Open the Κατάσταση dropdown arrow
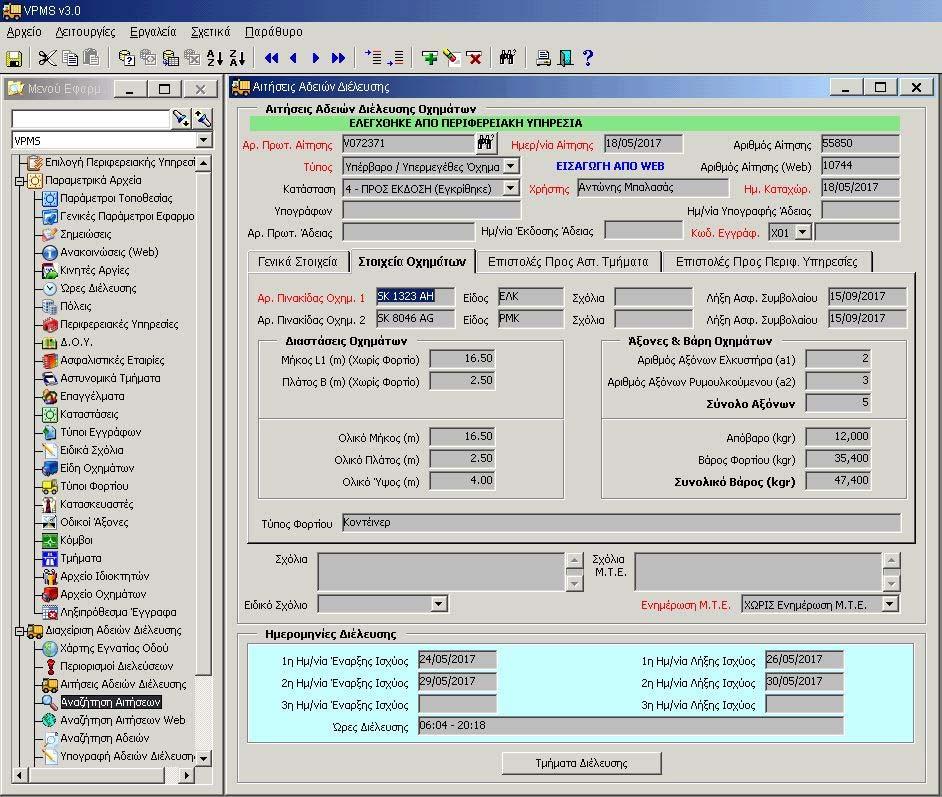This screenshot has height=797, width=942. 511,188
